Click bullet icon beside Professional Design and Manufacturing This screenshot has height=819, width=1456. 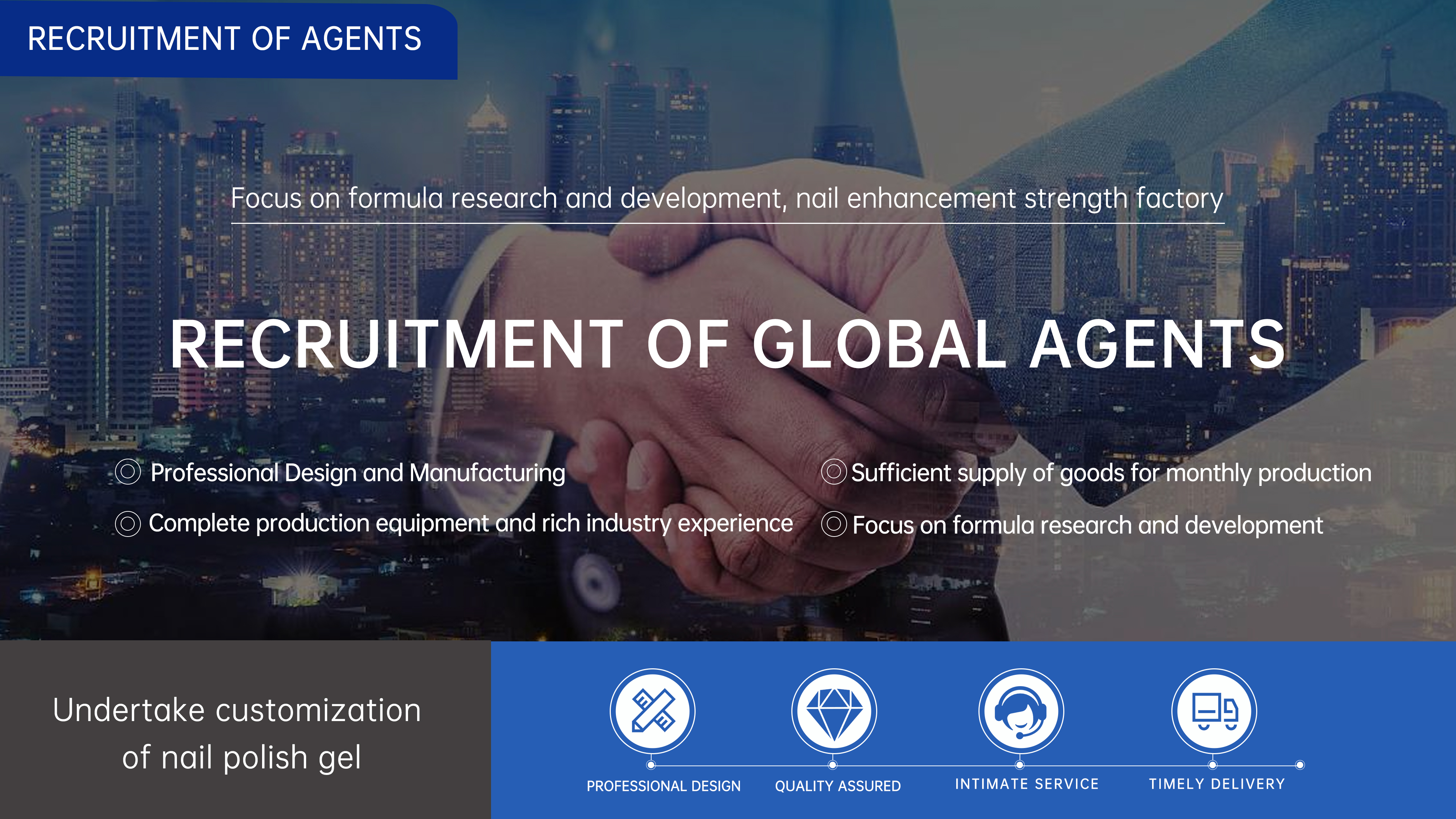[128, 471]
